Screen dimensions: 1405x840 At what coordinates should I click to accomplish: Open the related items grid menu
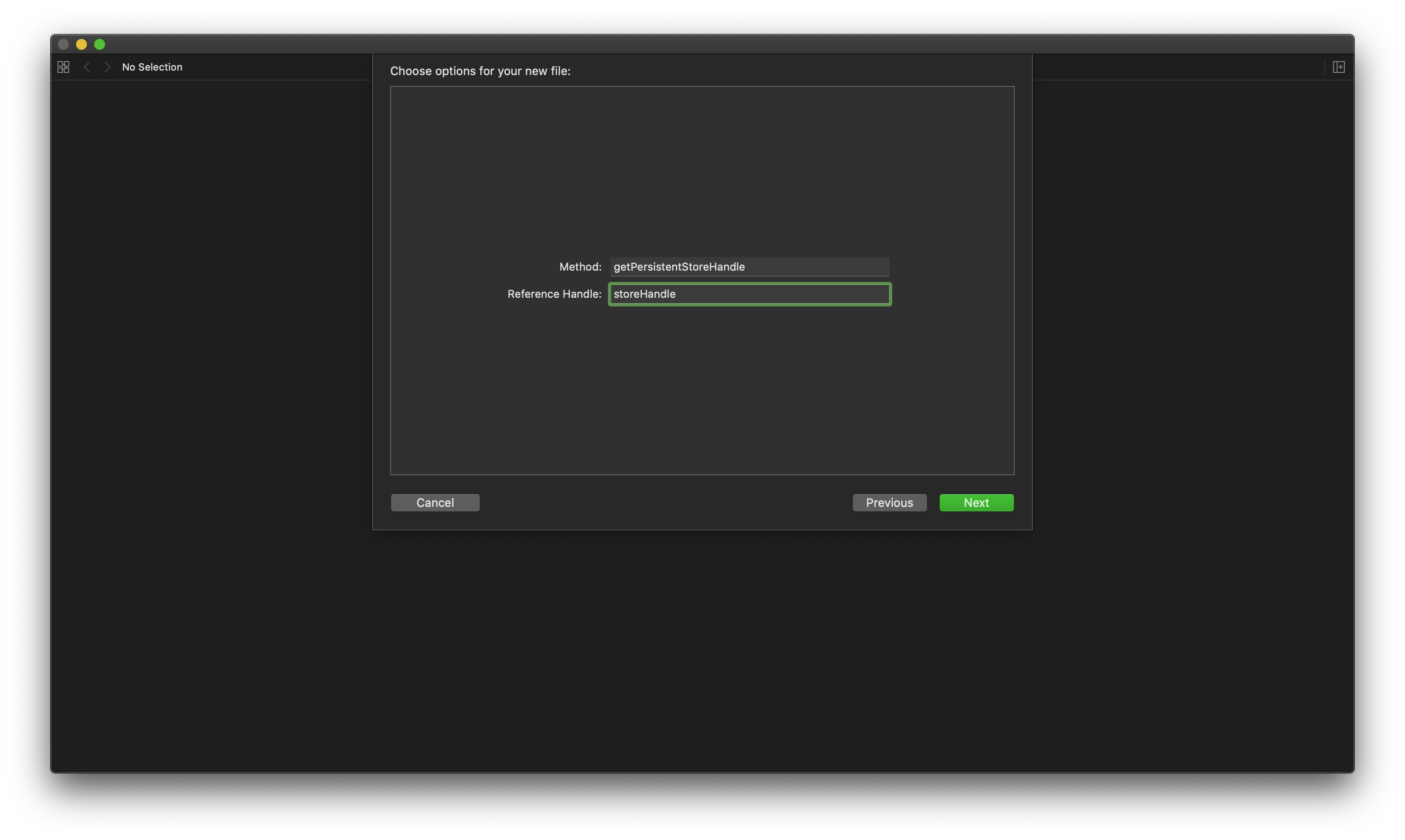pos(63,67)
